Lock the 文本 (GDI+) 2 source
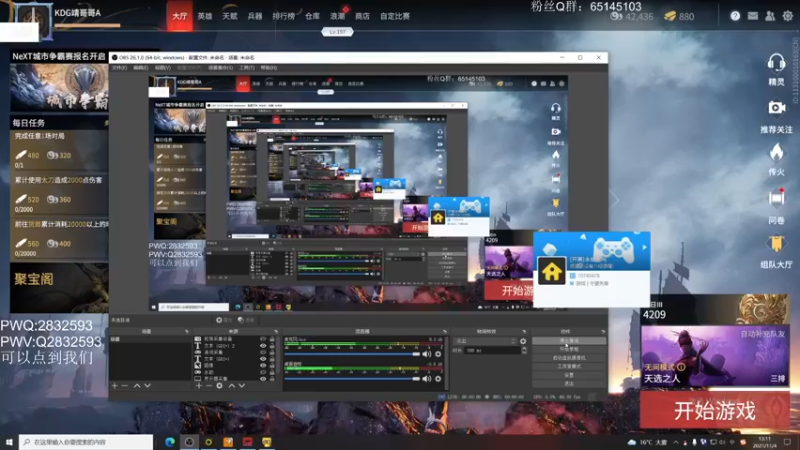The image size is (800, 450). point(272,345)
